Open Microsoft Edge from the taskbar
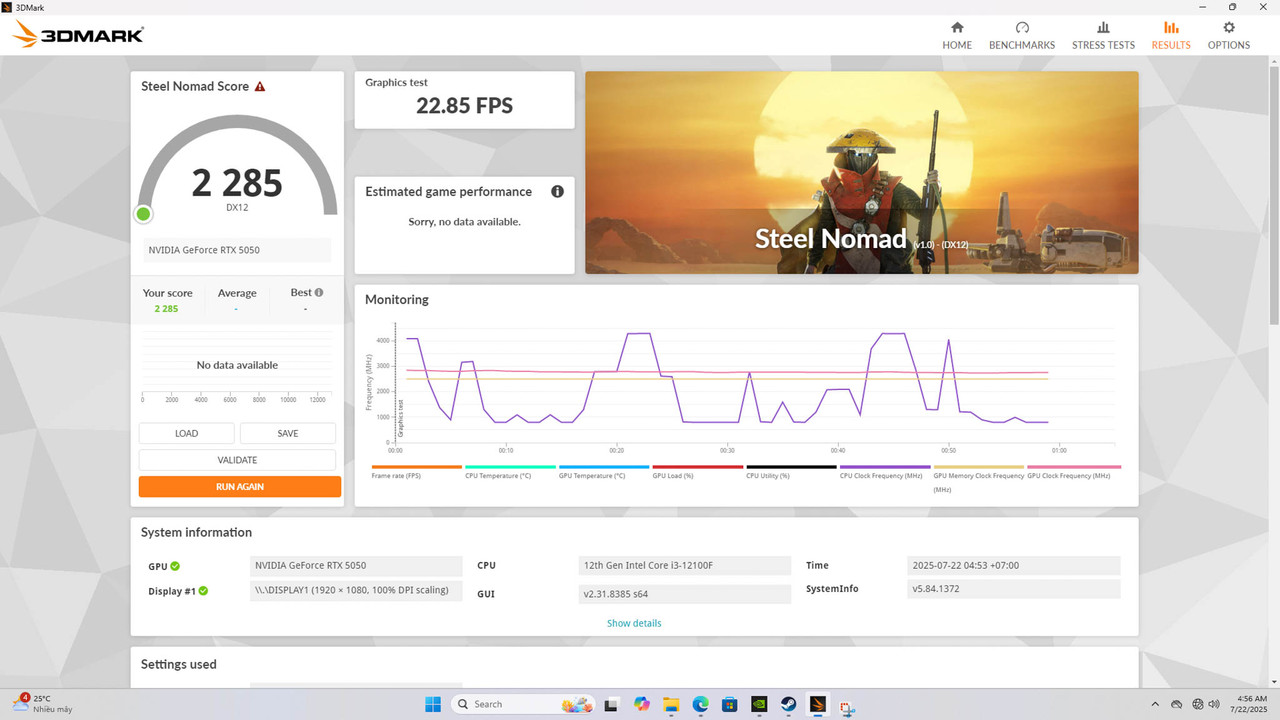This screenshot has width=1280, height=720. (700, 704)
